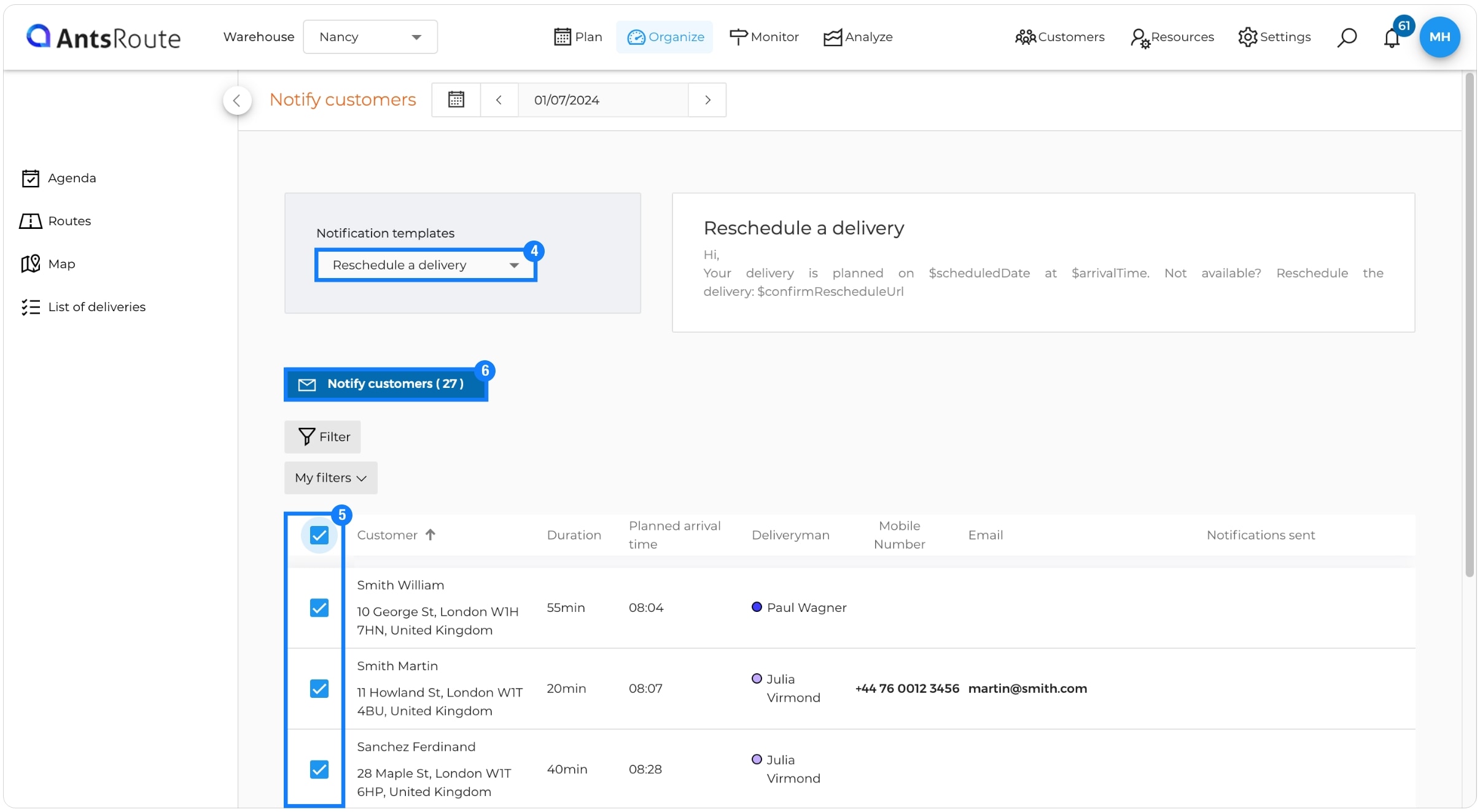Open List of deliveries in sidebar
Viewport: 1480px width, 812px height.
point(83,307)
